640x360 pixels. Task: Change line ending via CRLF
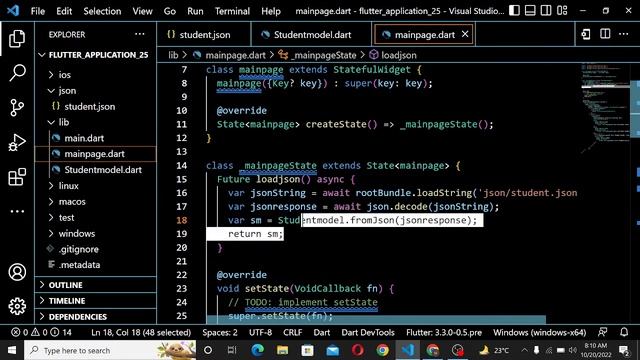tap(293, 332)
